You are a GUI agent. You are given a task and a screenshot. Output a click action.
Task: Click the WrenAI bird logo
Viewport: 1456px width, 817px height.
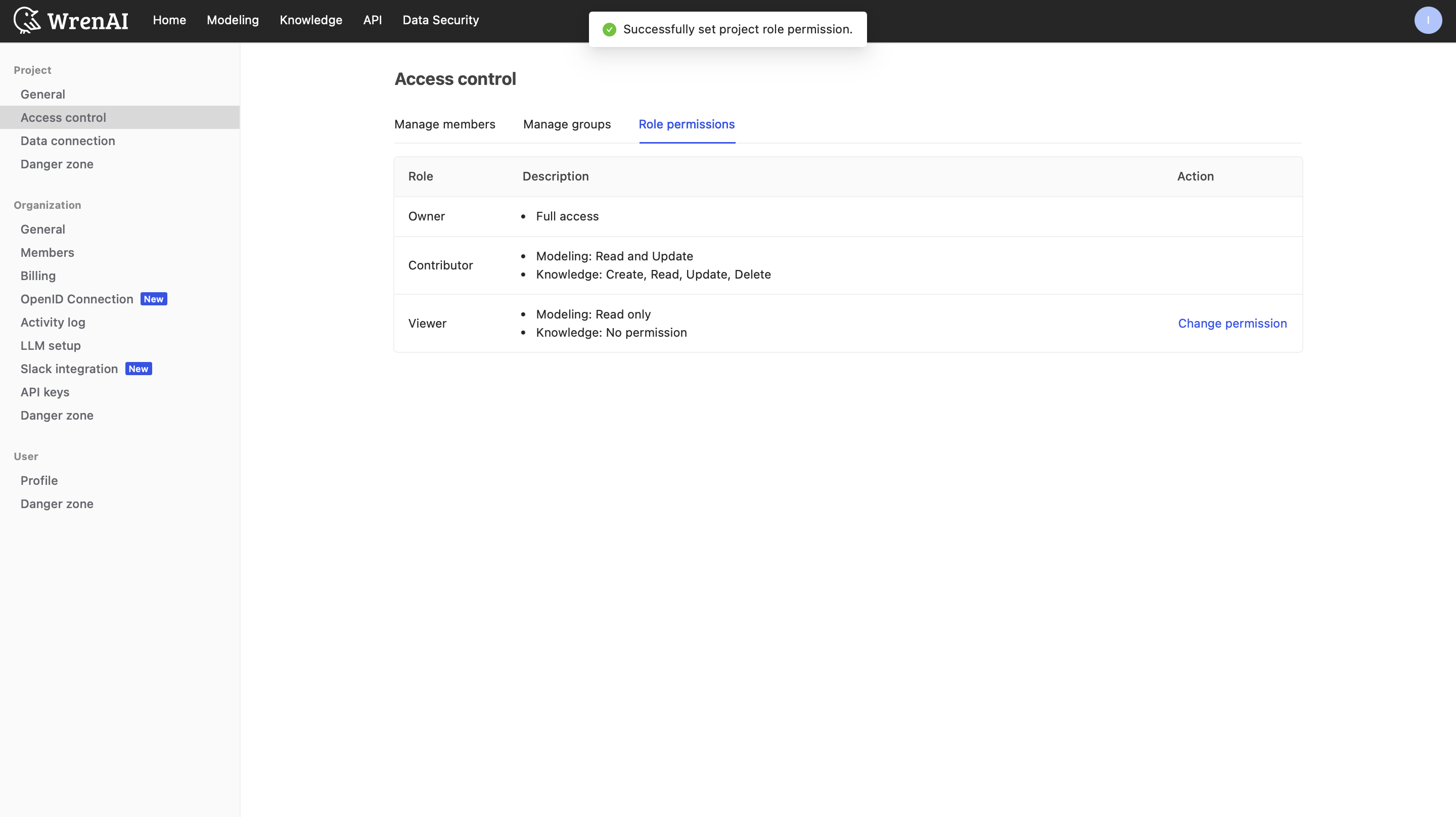pos(27,20)
